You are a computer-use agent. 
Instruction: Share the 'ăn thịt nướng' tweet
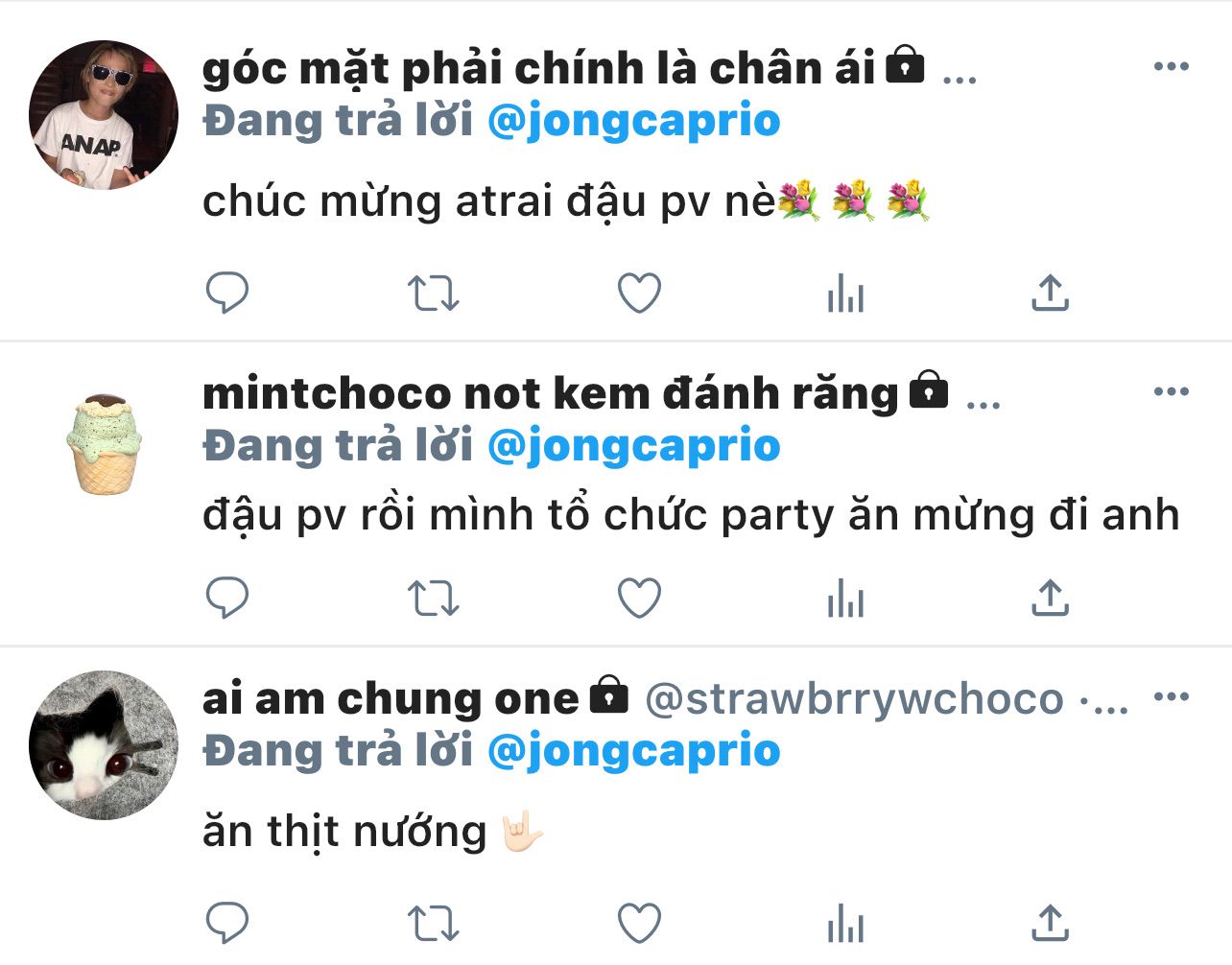coord(1050,923)
